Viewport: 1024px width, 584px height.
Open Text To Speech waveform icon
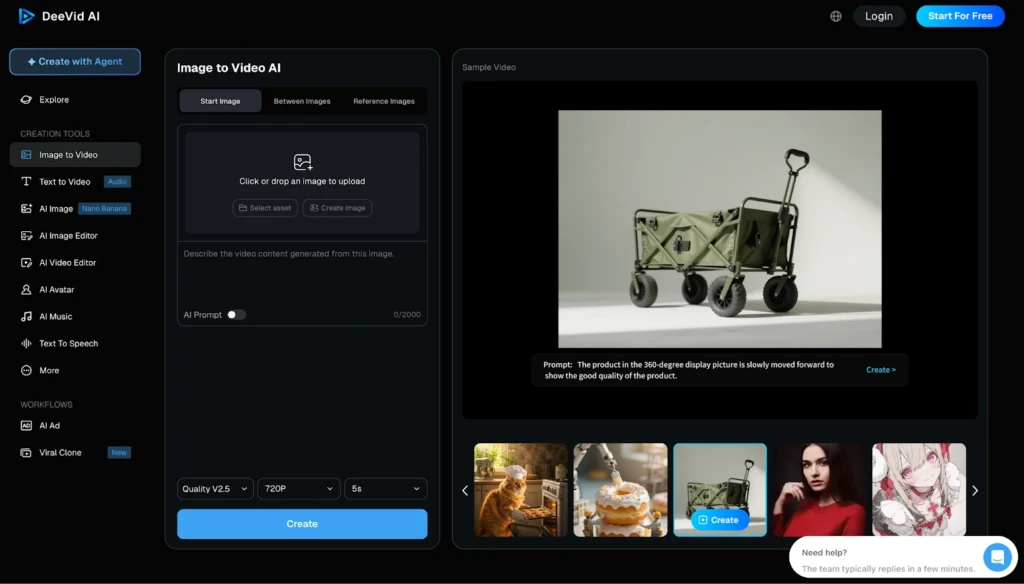tap(26, 343)
